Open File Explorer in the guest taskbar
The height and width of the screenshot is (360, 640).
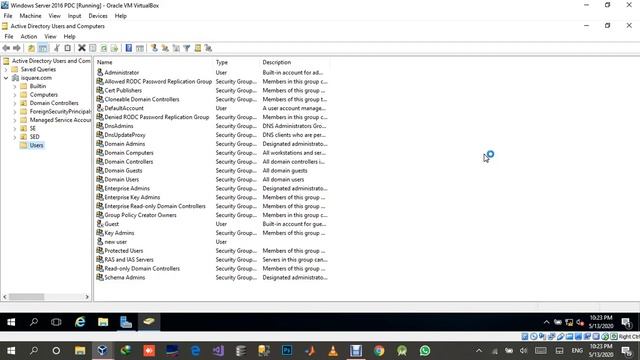[x=103, y=322]
